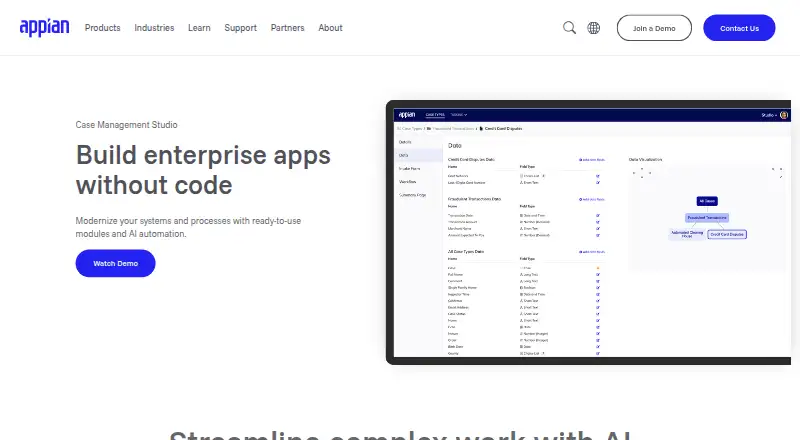Screen dimensions: 800x440
Task: Open the globe language selector
Action: pyautogui.click(x=593, y=28)
